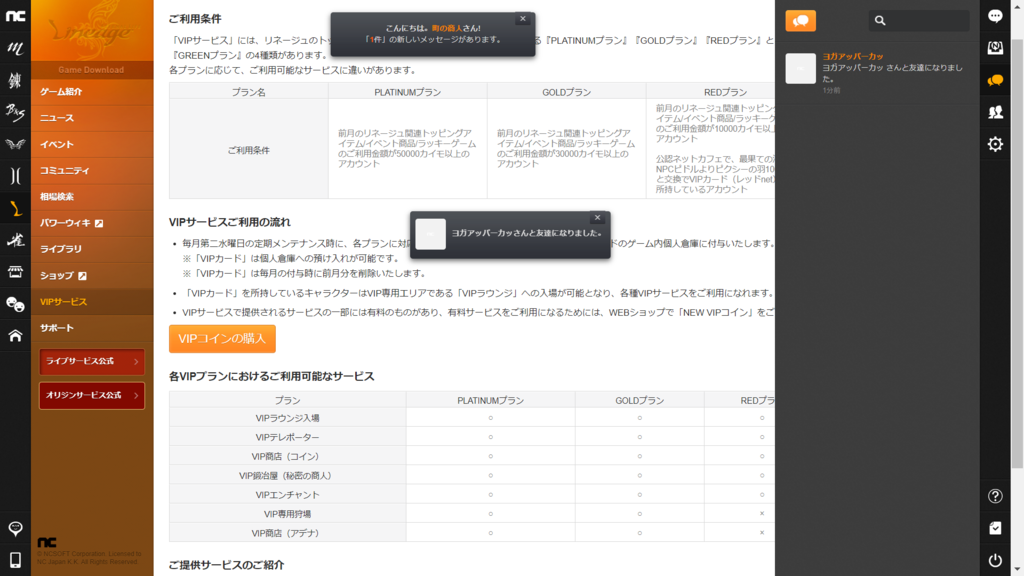The width and height of the screenshot is (1024, 576).
Task: Click the Game Download button
Action: coord(91,70)
